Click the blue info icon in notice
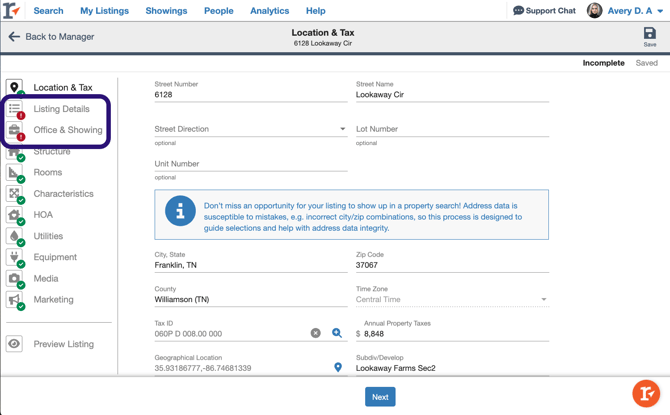The height and width of the screenshot is (415, 670). [x=180, y=212]
